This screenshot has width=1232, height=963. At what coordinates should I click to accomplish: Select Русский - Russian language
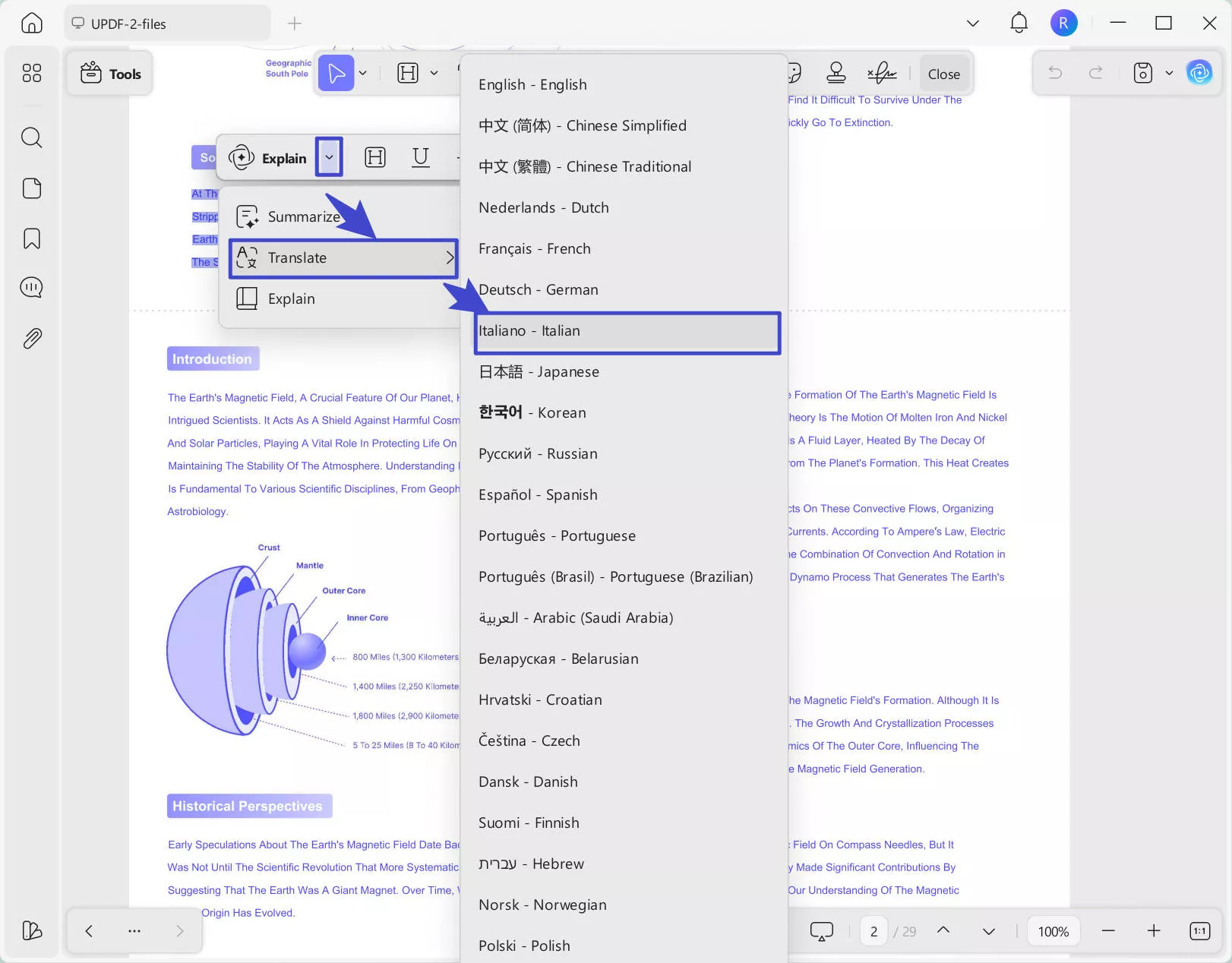[x=624, y=453]
